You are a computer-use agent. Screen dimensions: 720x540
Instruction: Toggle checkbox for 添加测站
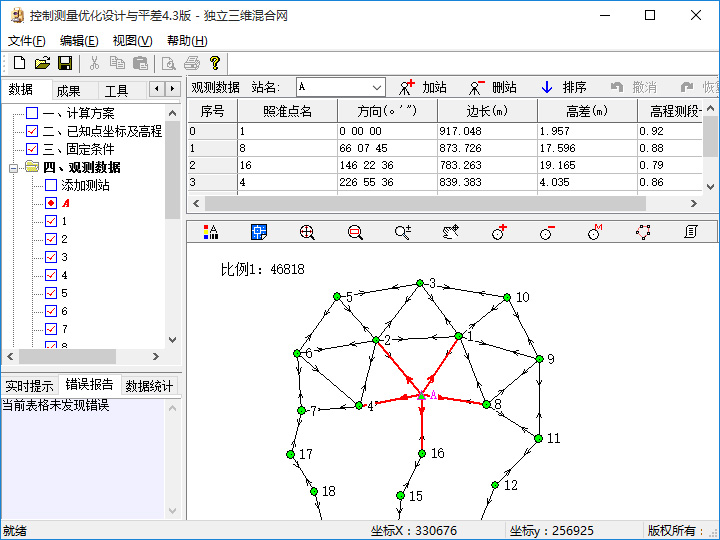coord(51,185)
